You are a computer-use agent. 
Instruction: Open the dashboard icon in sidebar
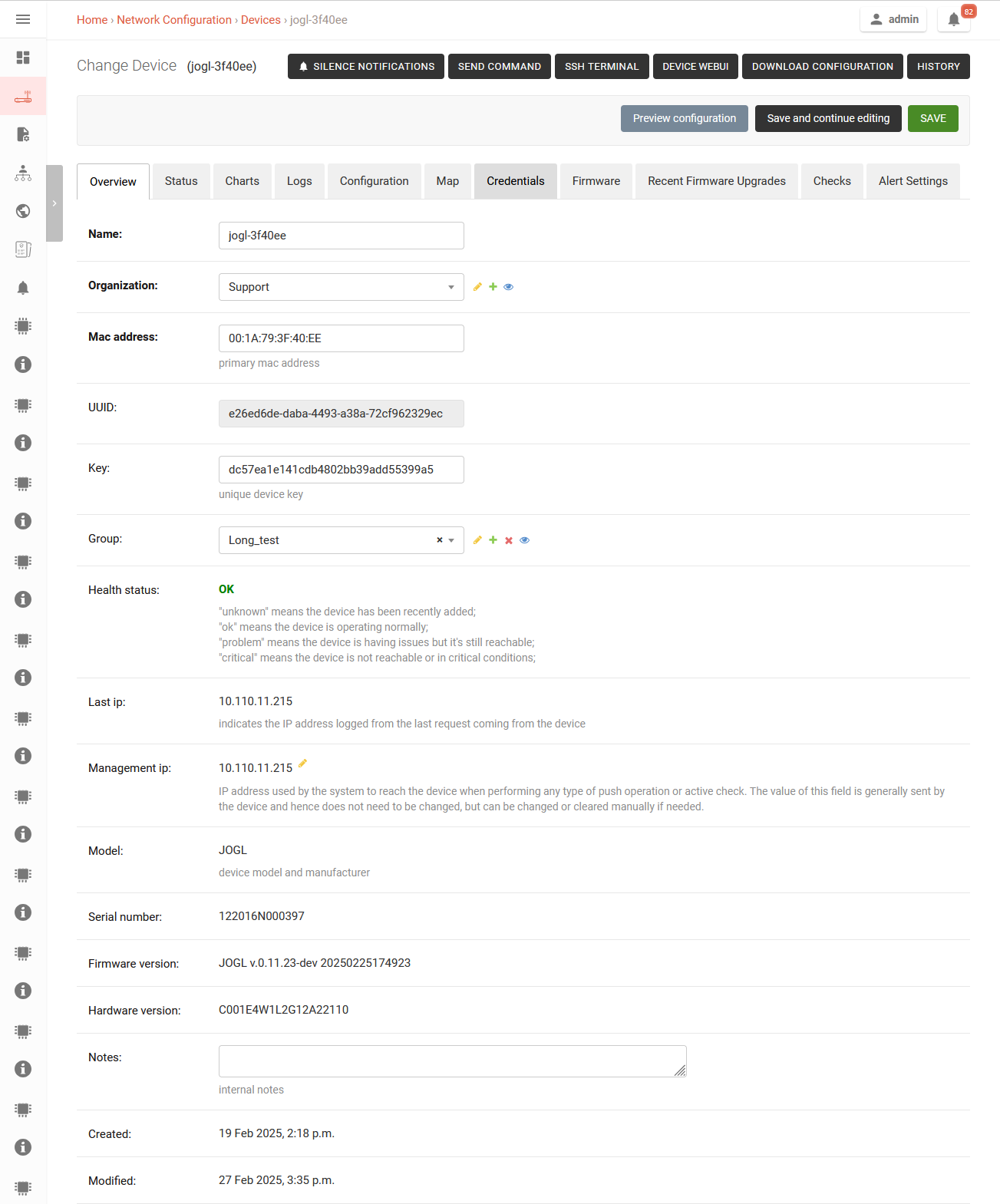(23, 58)
